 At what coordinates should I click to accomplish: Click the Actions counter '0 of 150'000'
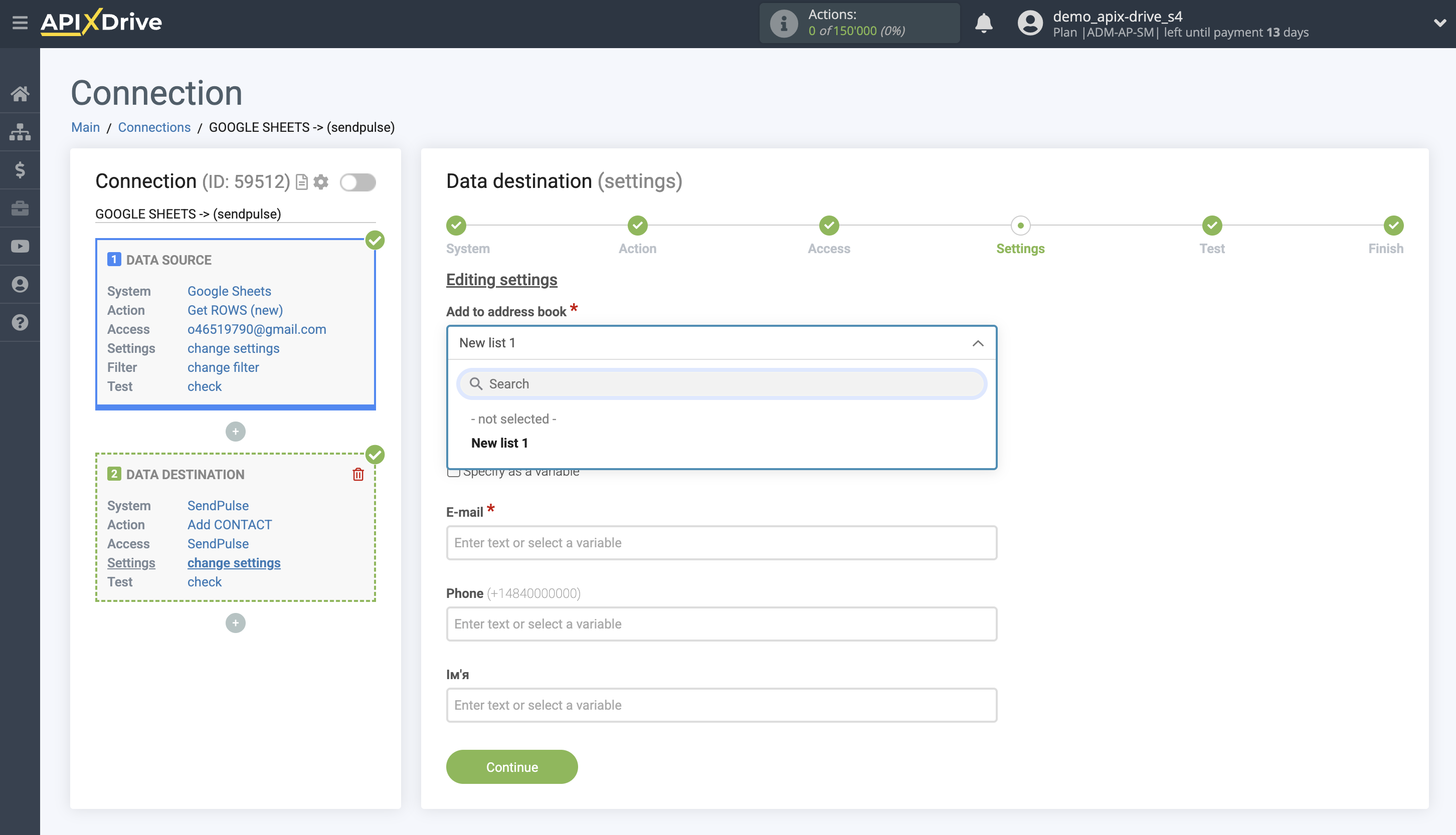click(x=856, y=31)
